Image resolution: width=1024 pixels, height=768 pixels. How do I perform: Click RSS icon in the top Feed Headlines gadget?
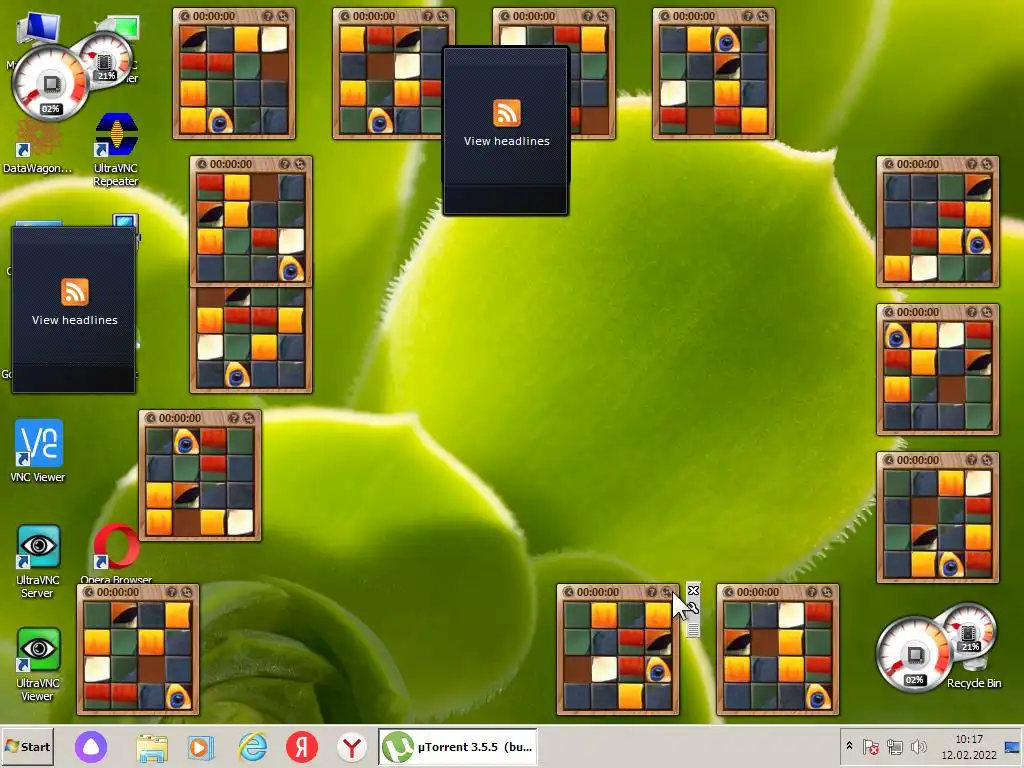(507, 112)
